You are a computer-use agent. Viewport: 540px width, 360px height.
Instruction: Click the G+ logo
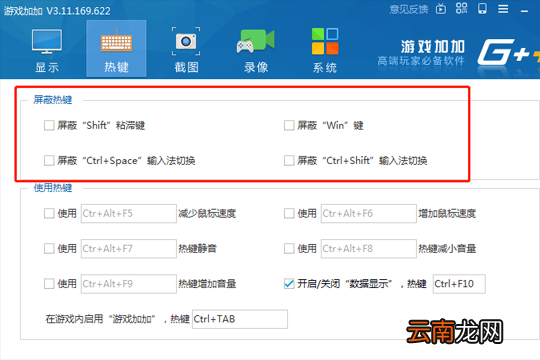coord(508,52)
